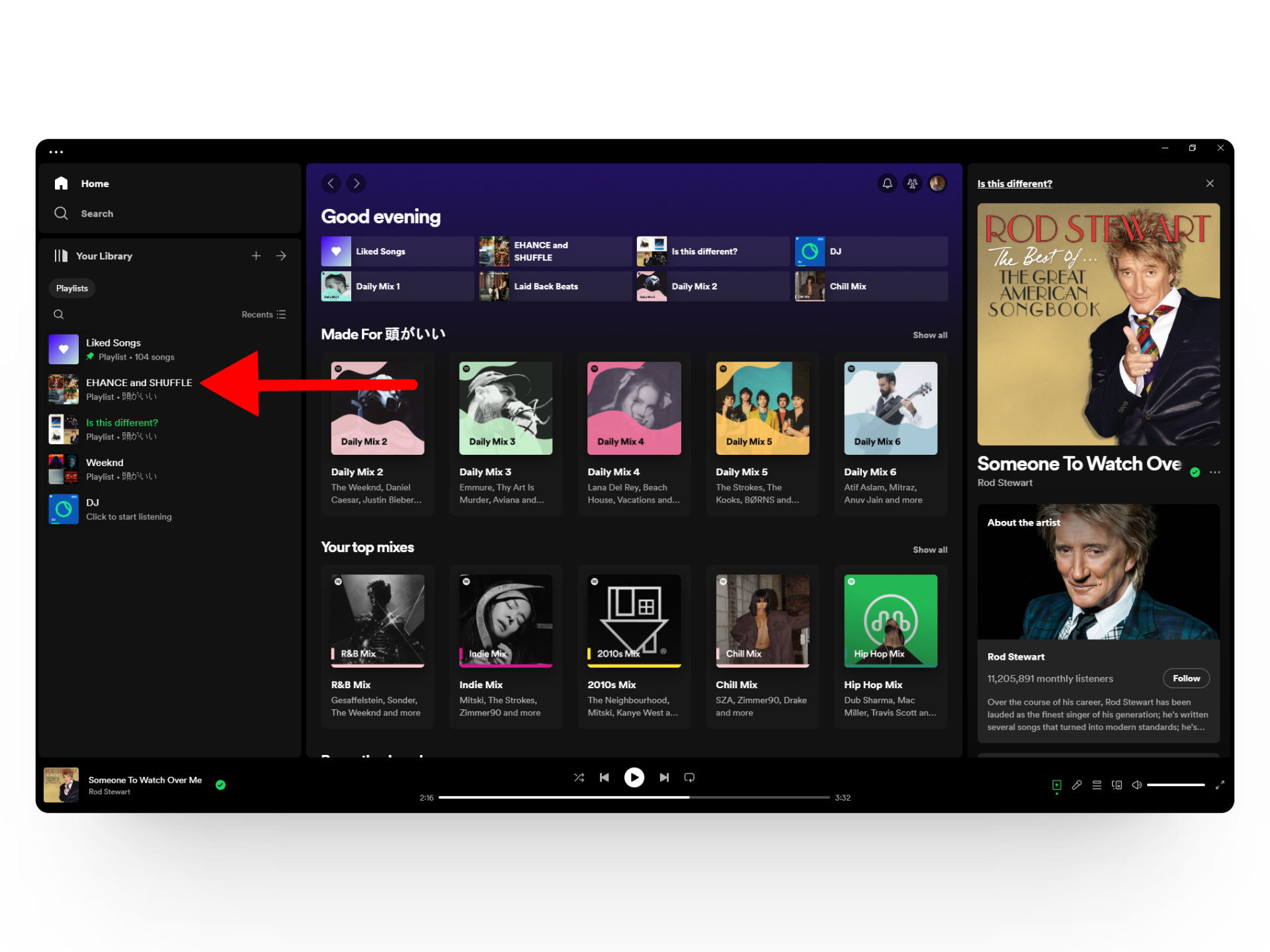Viewport: 1270px width, 952px height.
Task: Open the play Queue icon
Action: [1097, 785]
